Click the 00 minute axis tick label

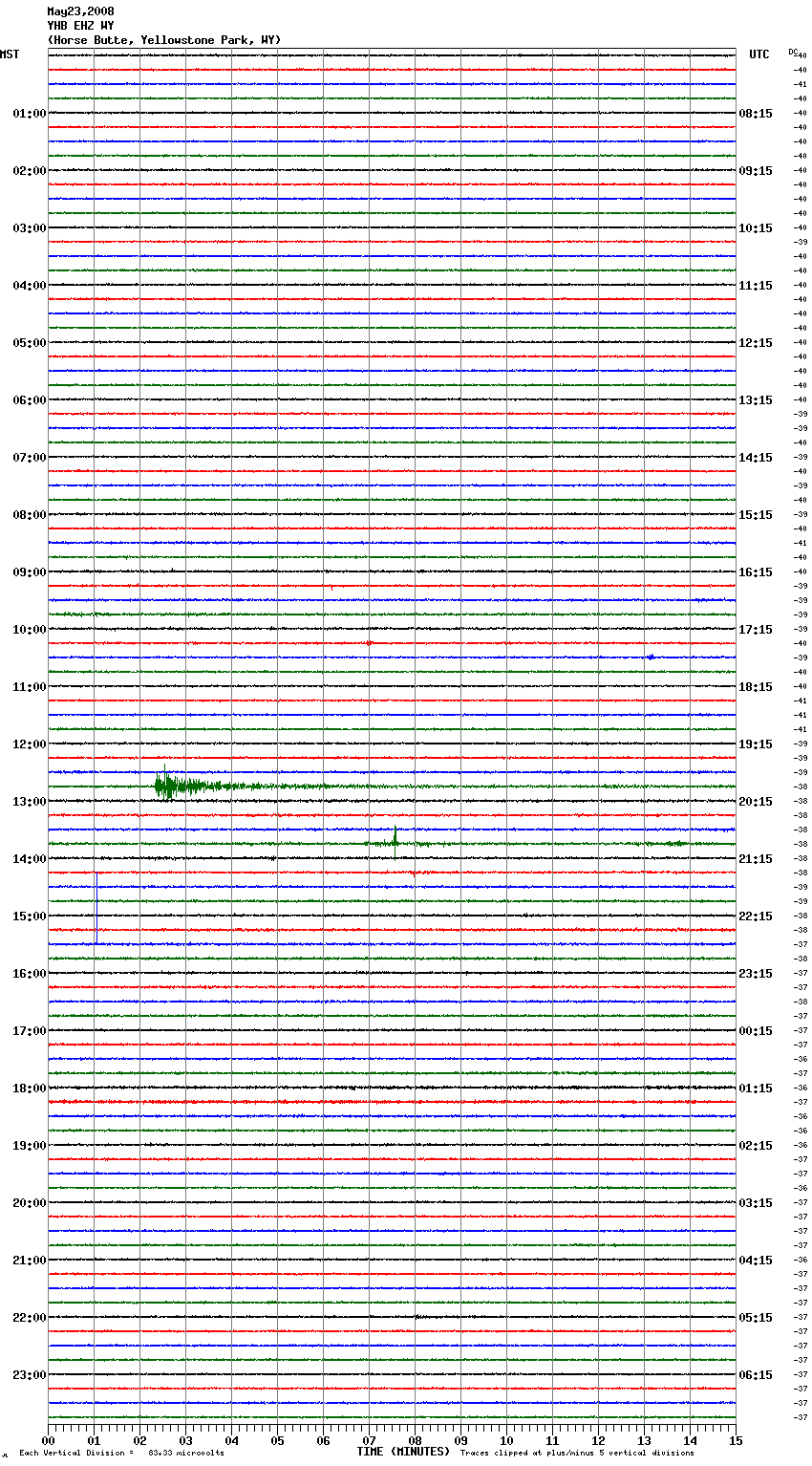click(49, 1440)
